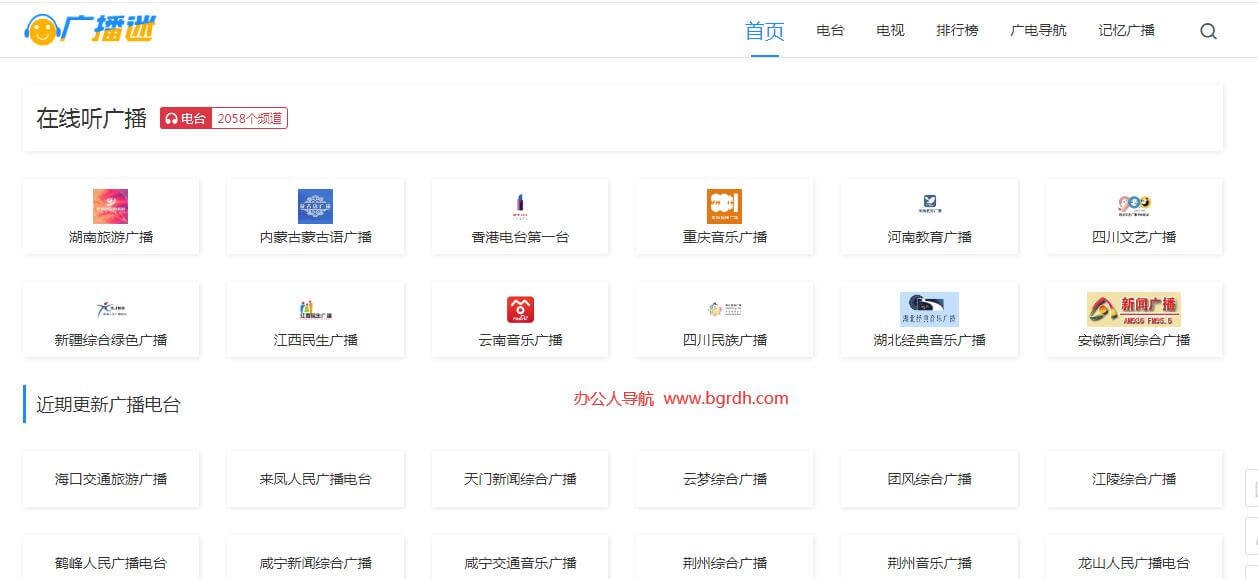The width and height of the screenshot is (1258, 579).
Task: Click the red 电台 2058个频道 badge
Action: pos(224,118)
